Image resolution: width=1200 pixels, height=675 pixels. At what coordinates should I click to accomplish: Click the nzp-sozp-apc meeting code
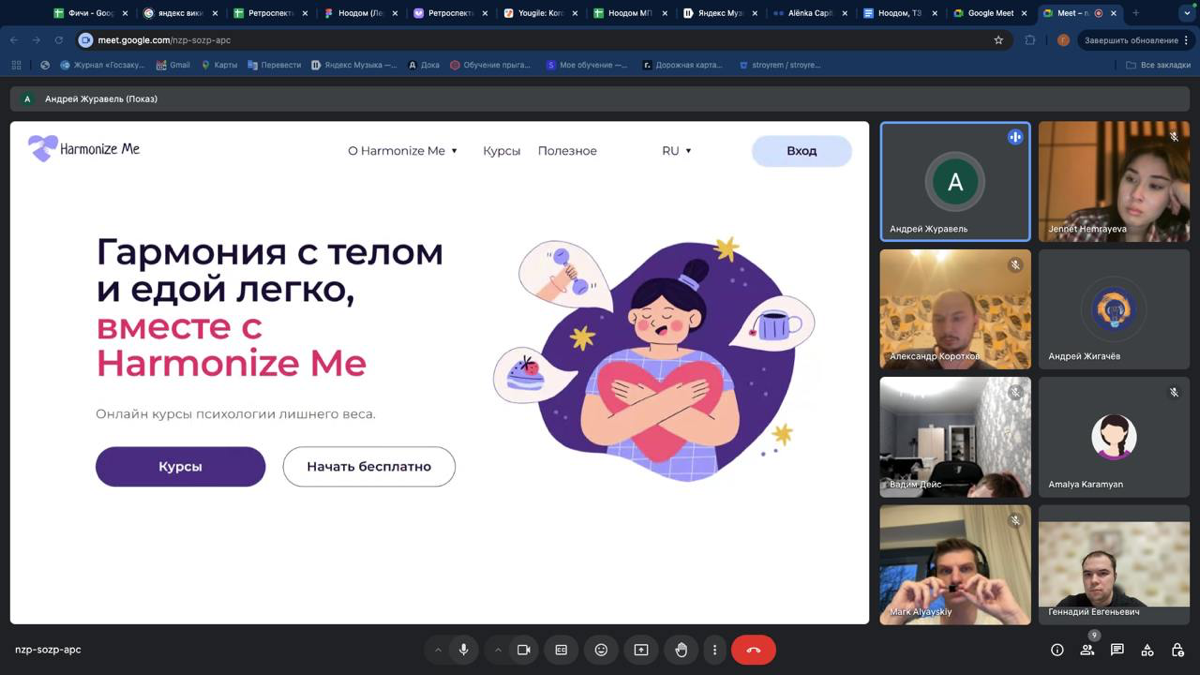[x=48, y=650]
